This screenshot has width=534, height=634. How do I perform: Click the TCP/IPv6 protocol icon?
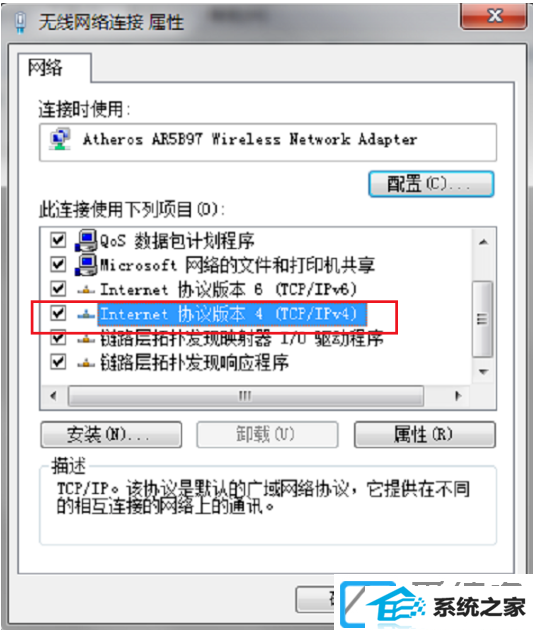point(86,290)
